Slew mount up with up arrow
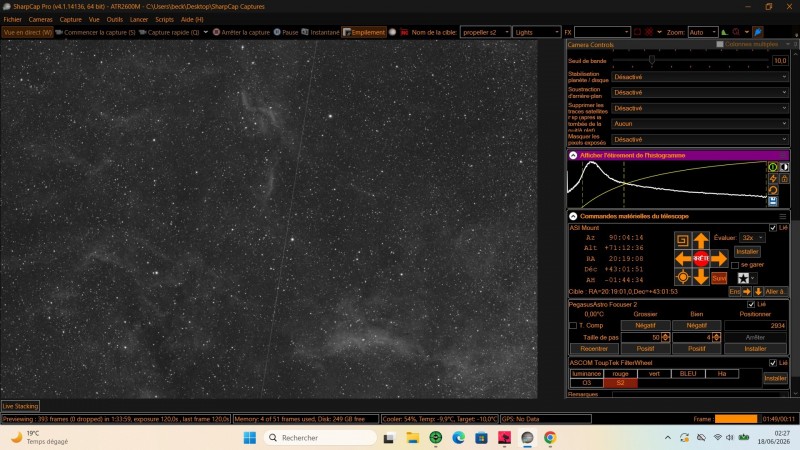 (x=701, y=240)
